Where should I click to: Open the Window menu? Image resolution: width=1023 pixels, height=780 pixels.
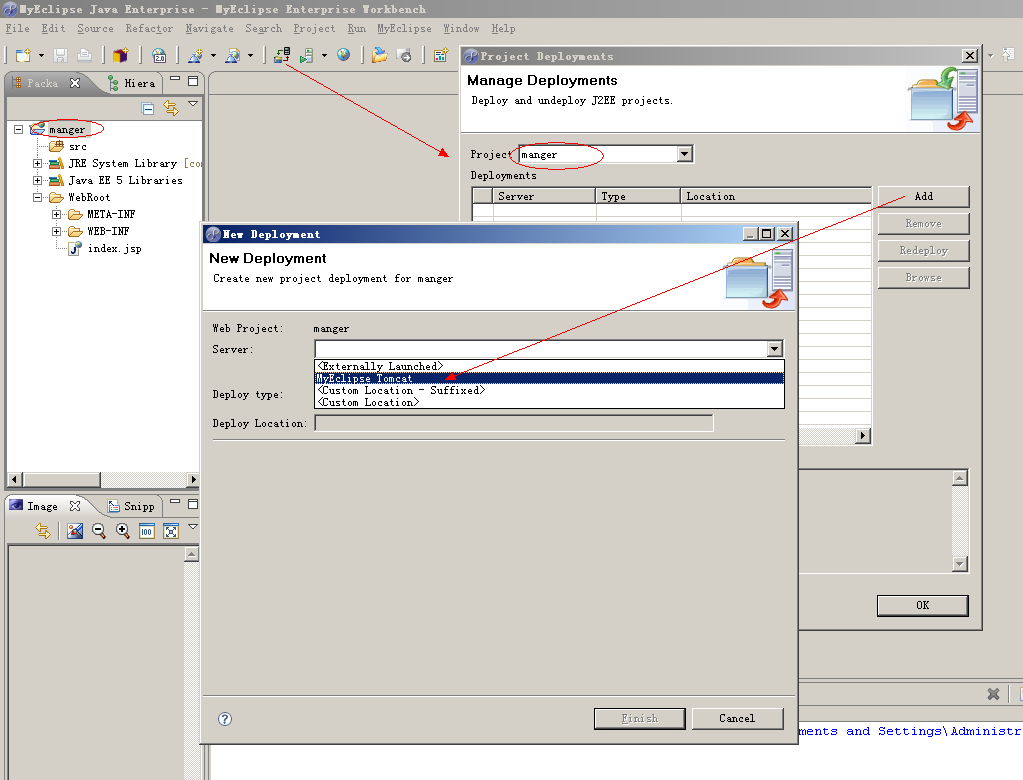461,29
